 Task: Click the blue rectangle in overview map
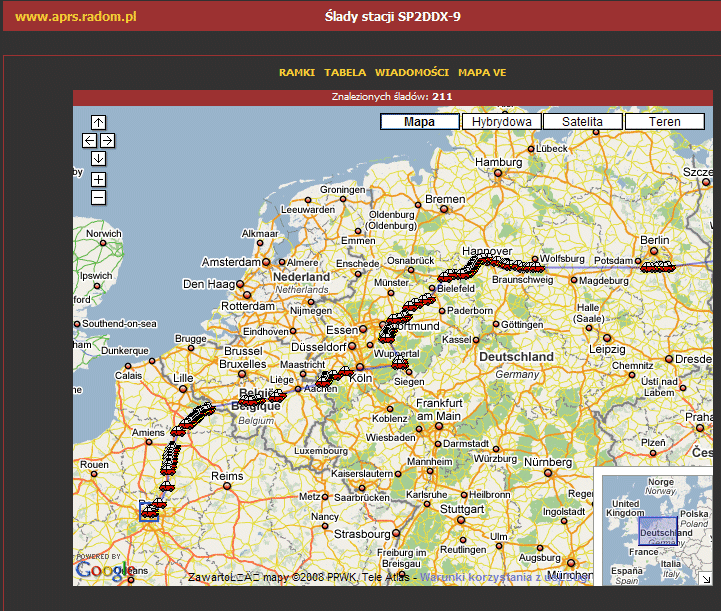(x=658, y=531)
